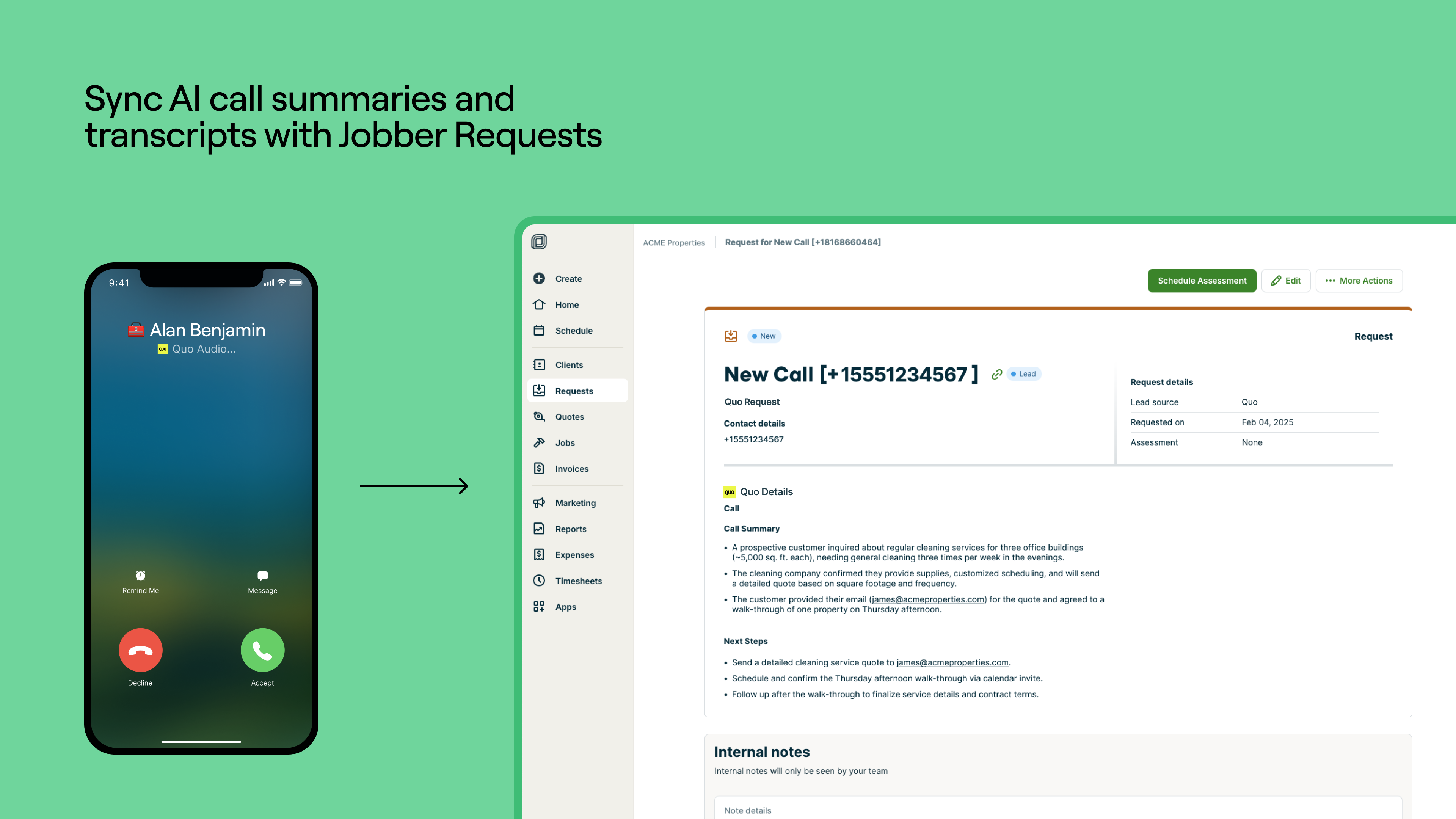
Task: Tap the green Accept call button
Action: (x=262, y=650)
